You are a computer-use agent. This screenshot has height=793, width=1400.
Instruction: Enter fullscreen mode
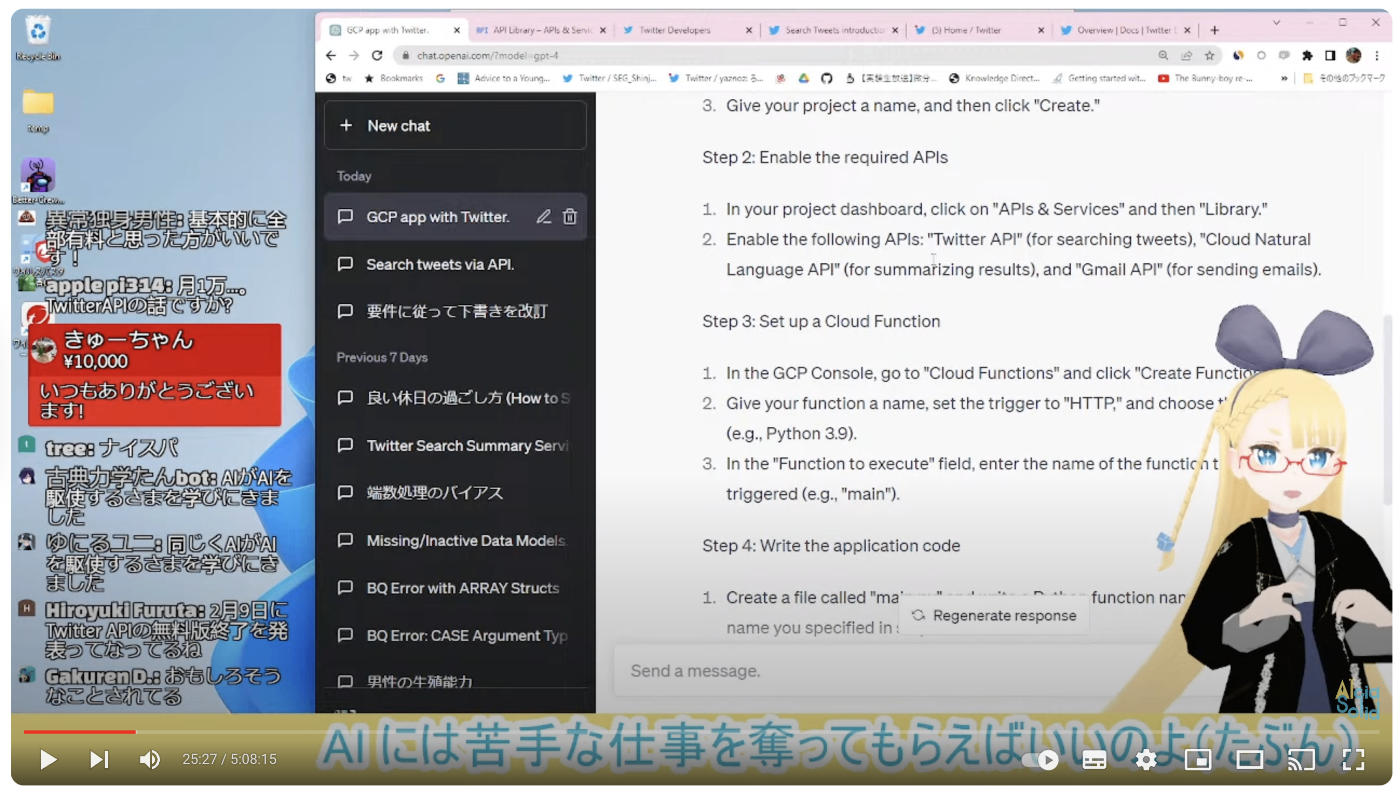1353,760
